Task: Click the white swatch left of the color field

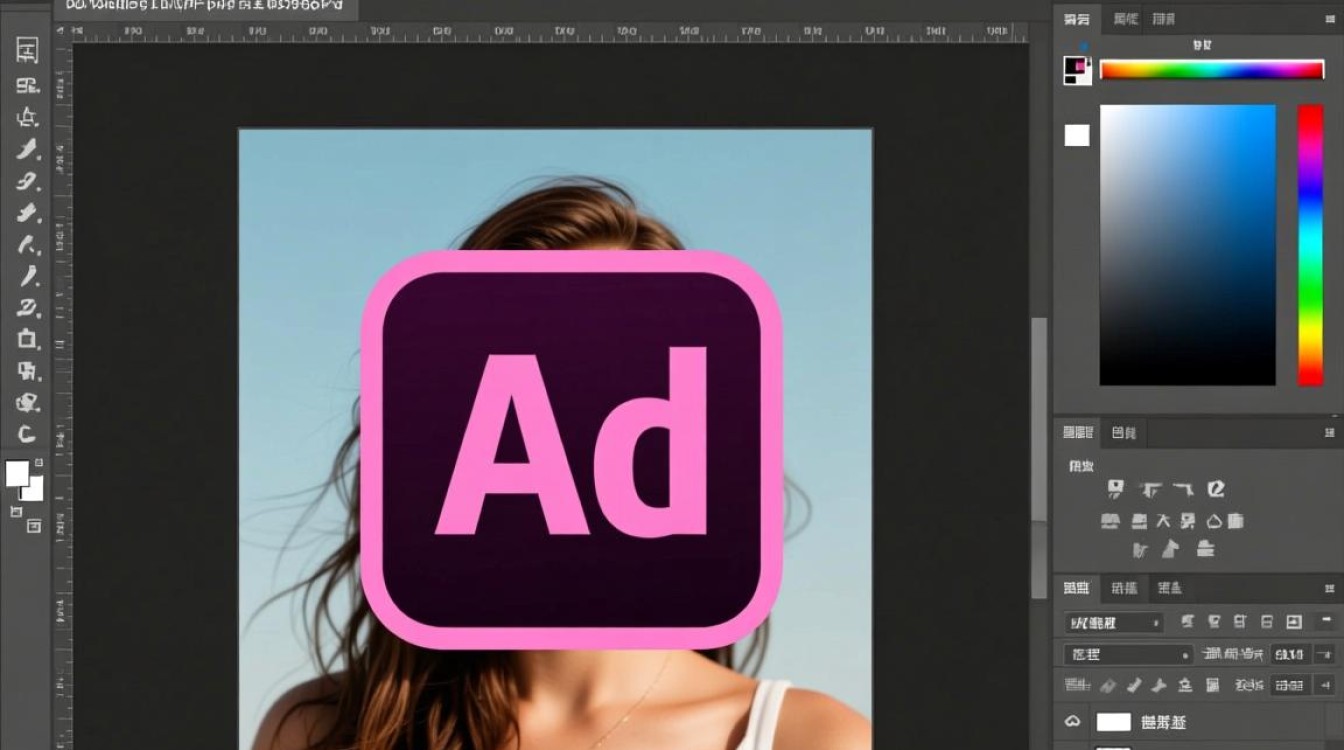Action: click(x=1077, y=135)
